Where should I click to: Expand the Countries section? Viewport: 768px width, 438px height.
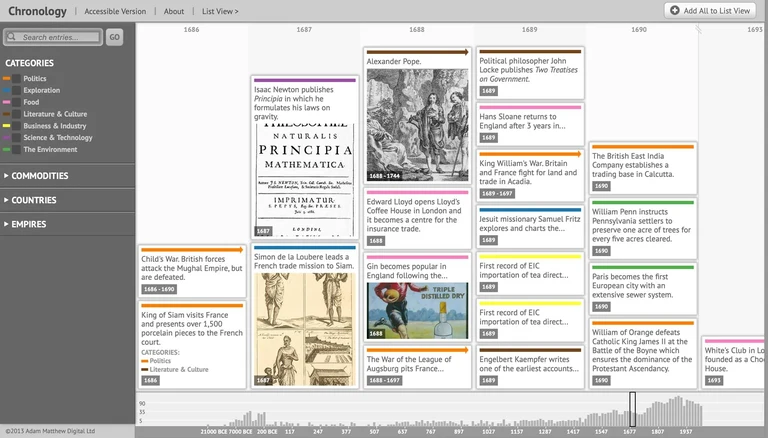(35, 200)
